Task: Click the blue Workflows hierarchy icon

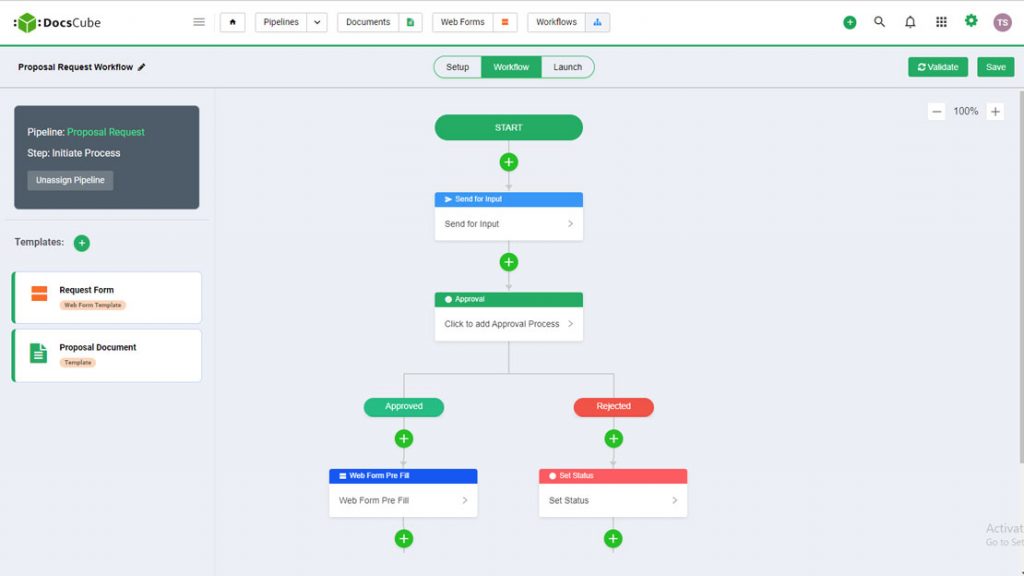Action: pos(597,22)
